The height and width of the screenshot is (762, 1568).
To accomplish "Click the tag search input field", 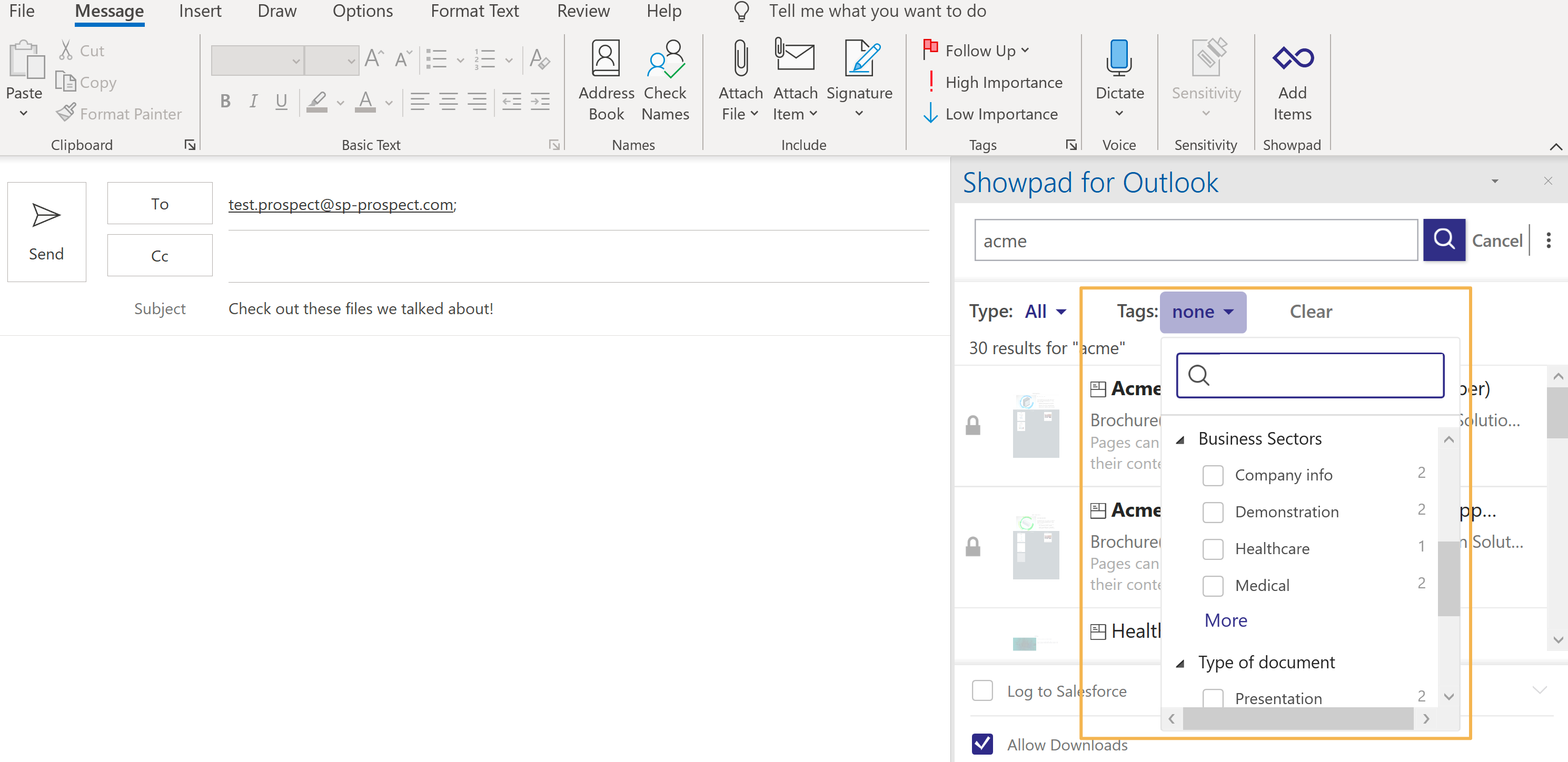I will tap(1310, 375).
